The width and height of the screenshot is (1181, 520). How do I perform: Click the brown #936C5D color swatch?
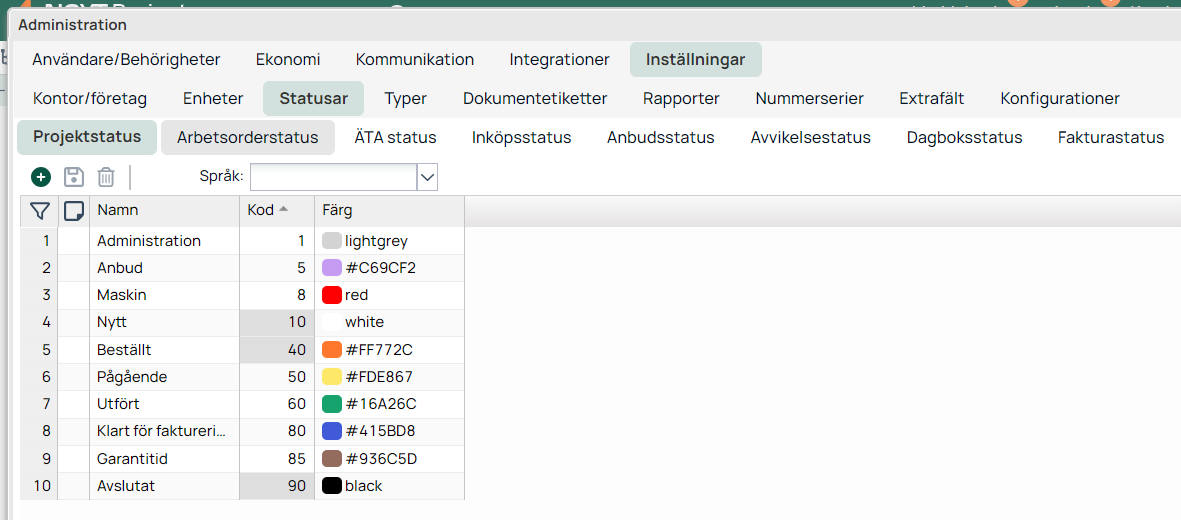332,458
